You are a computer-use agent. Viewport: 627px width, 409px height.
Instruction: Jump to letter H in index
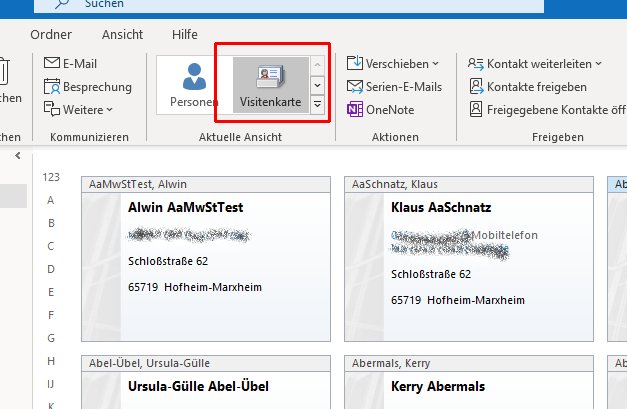(51, 361)
